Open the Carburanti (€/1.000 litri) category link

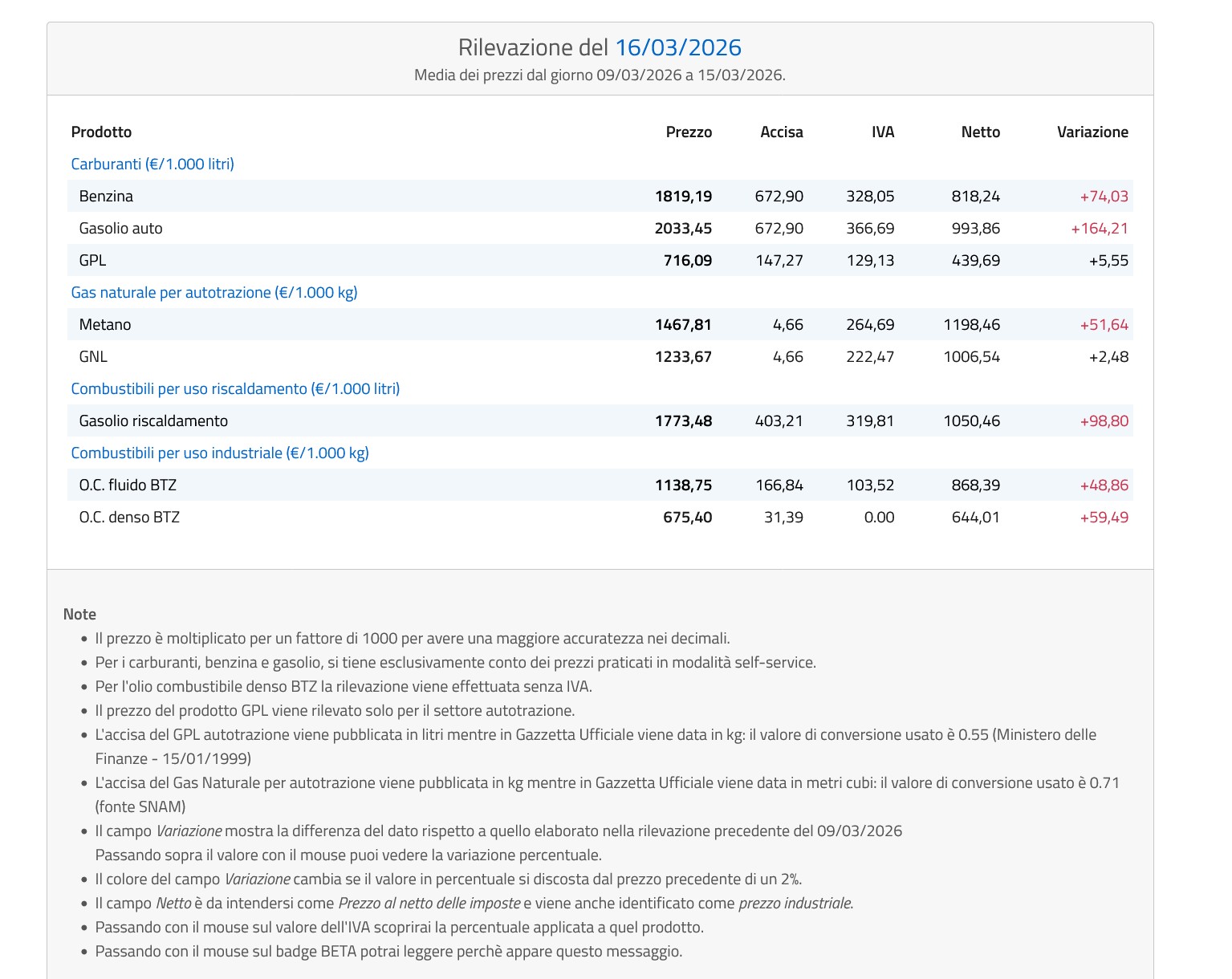point(152,164)
